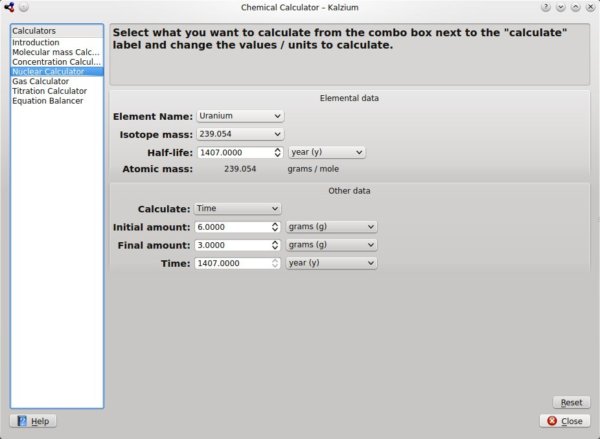Change Initial amount unit grams (g)
The width and height of the screenshot is (600, 439).
(331, 227)
